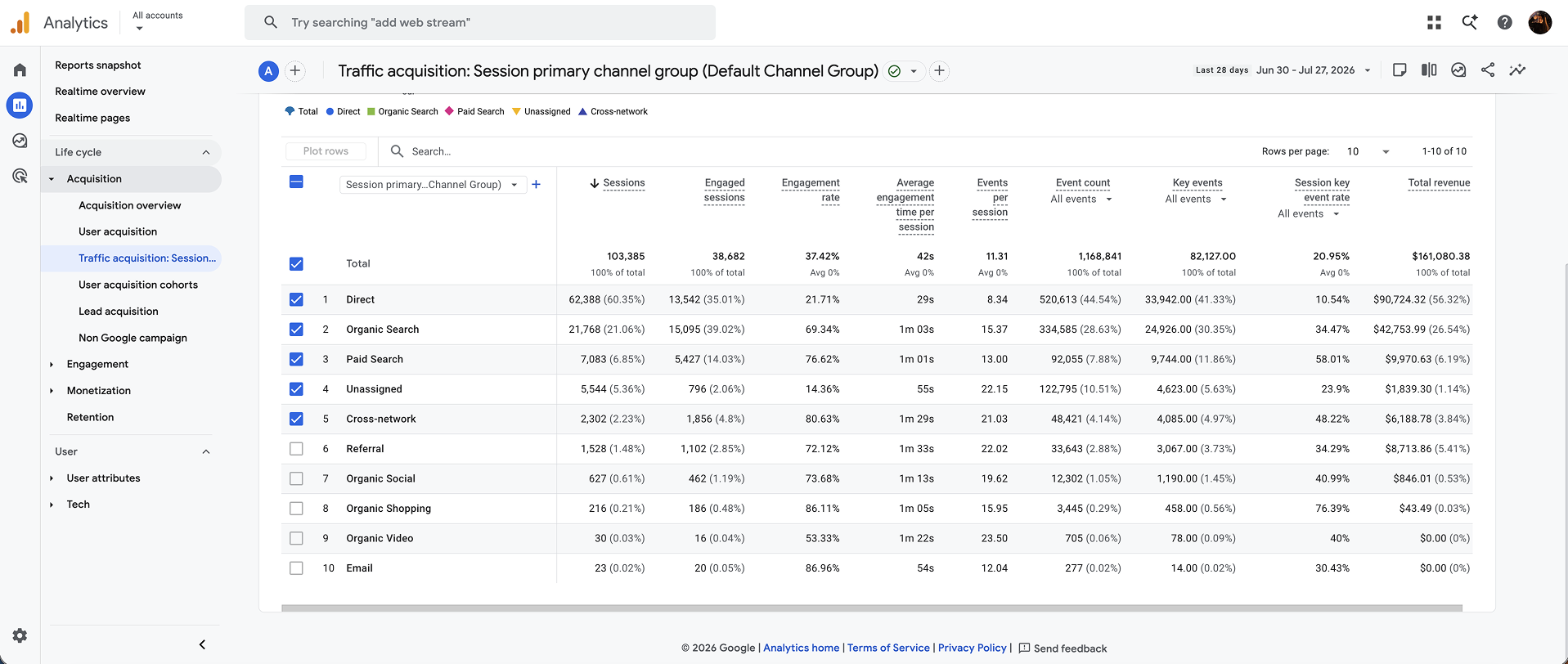
Task: Uncheck the Total row checkbox
Action: (296, 263)
